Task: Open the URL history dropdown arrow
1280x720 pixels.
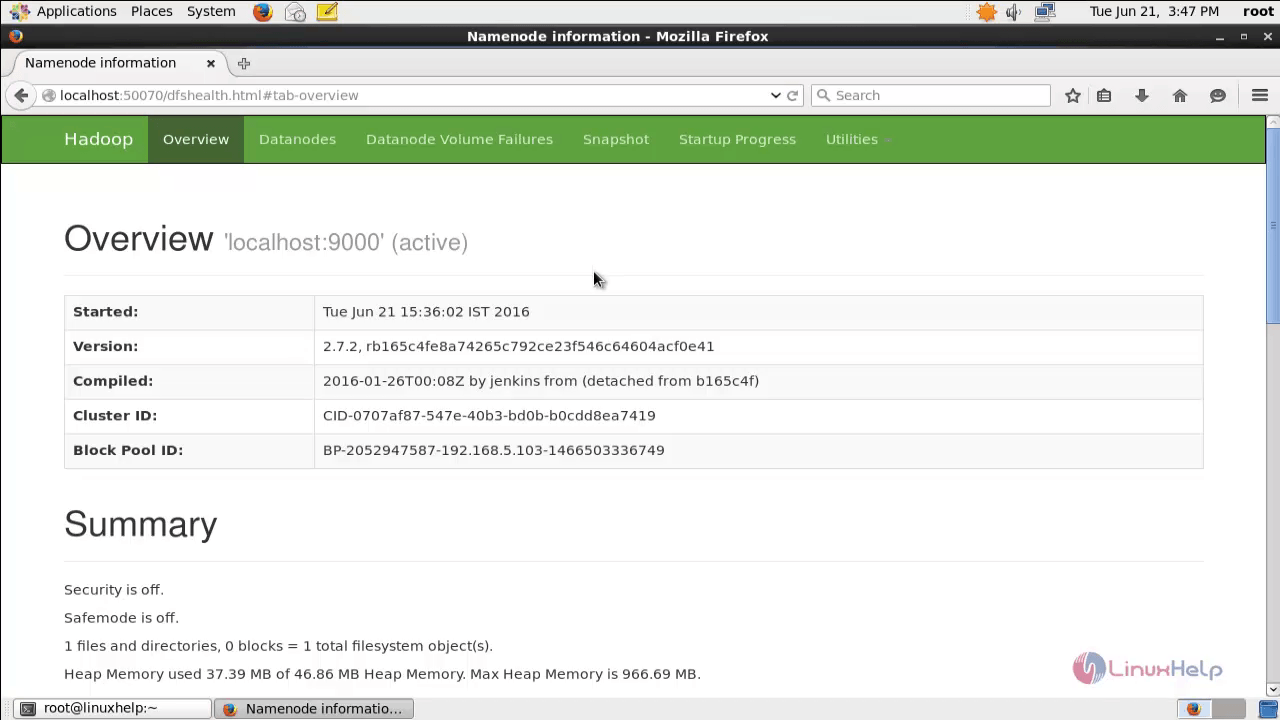Action: (775, 95)
